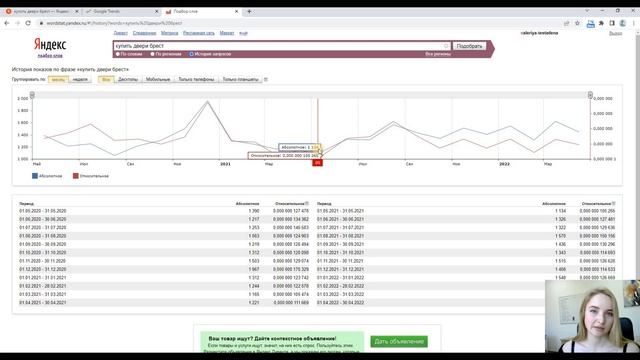
Task: Select 'Только планшеты' filter
Action: [x=240, y=80]
